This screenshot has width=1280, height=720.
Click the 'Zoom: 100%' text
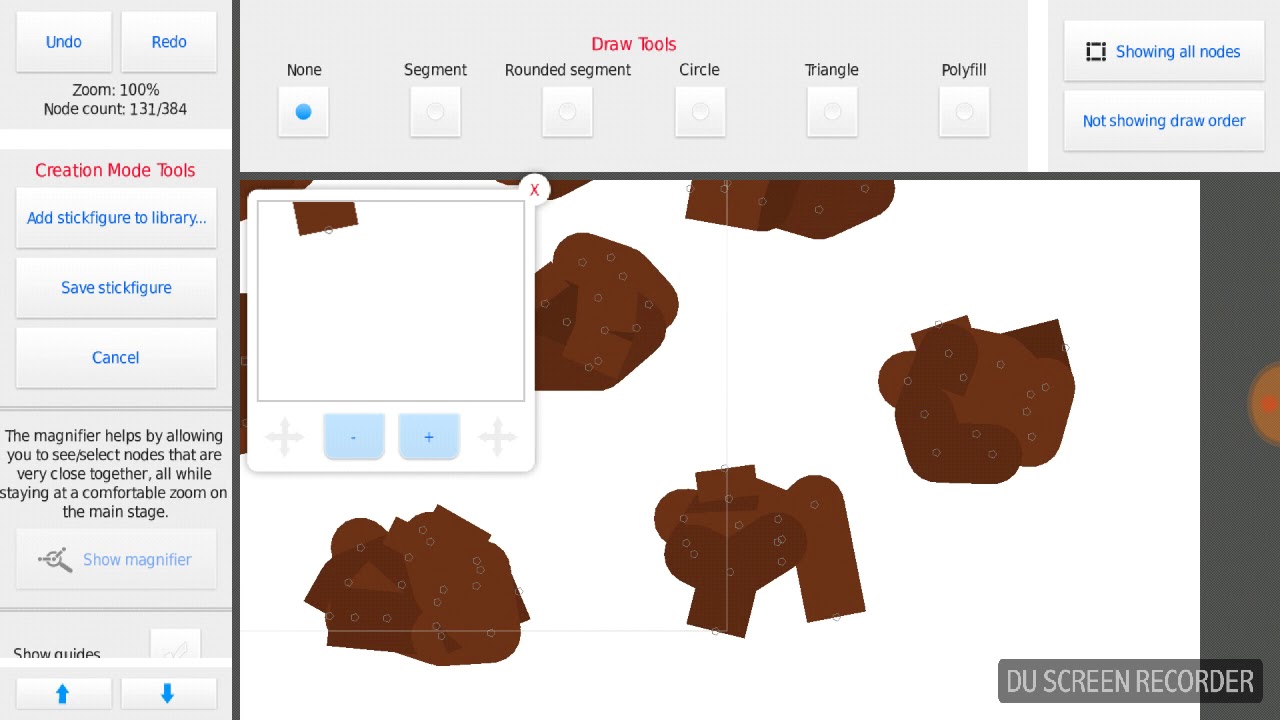115,90
